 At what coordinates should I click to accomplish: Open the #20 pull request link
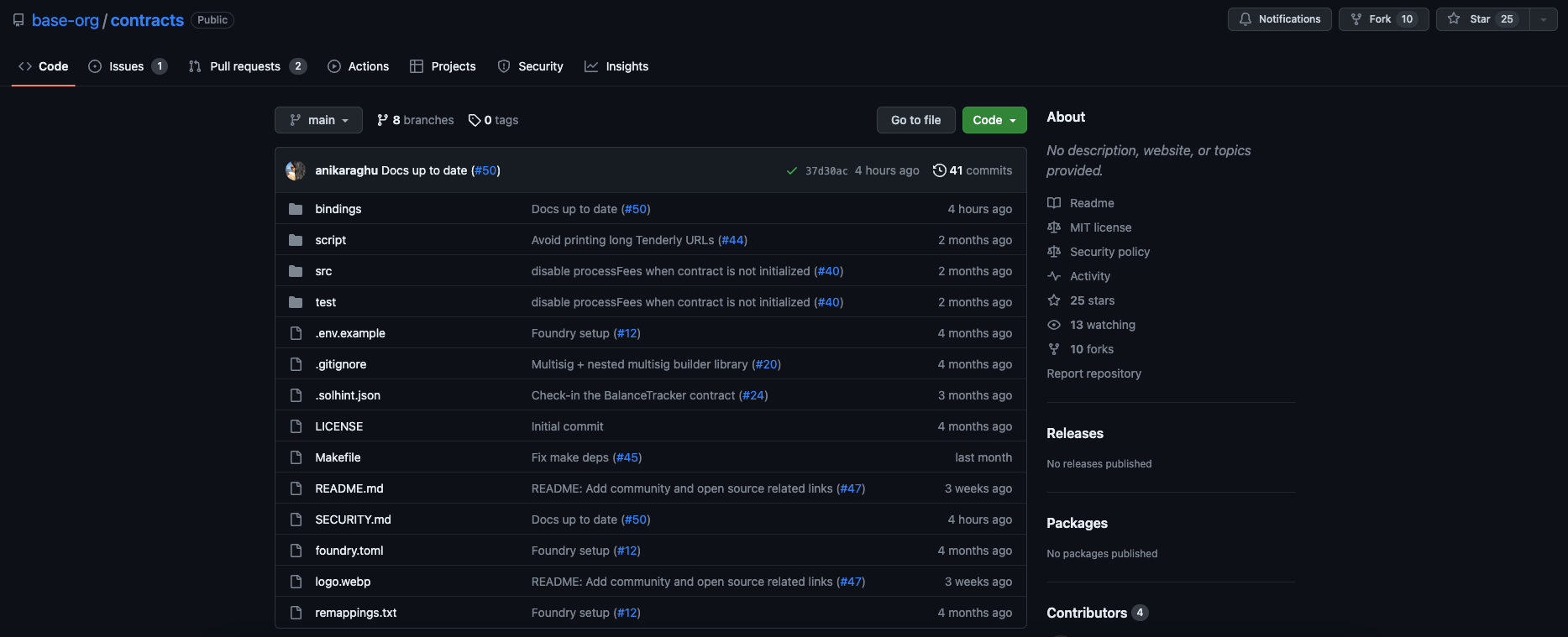(766, 364)
